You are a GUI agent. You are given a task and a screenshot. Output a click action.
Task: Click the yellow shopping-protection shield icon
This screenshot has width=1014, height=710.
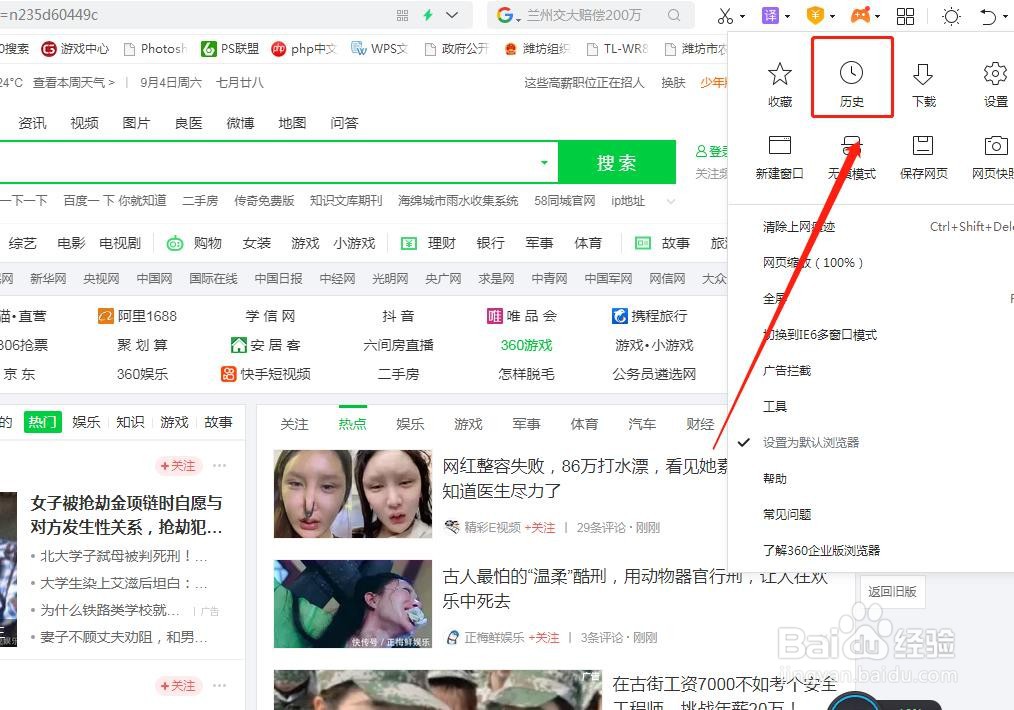[815, 16]
